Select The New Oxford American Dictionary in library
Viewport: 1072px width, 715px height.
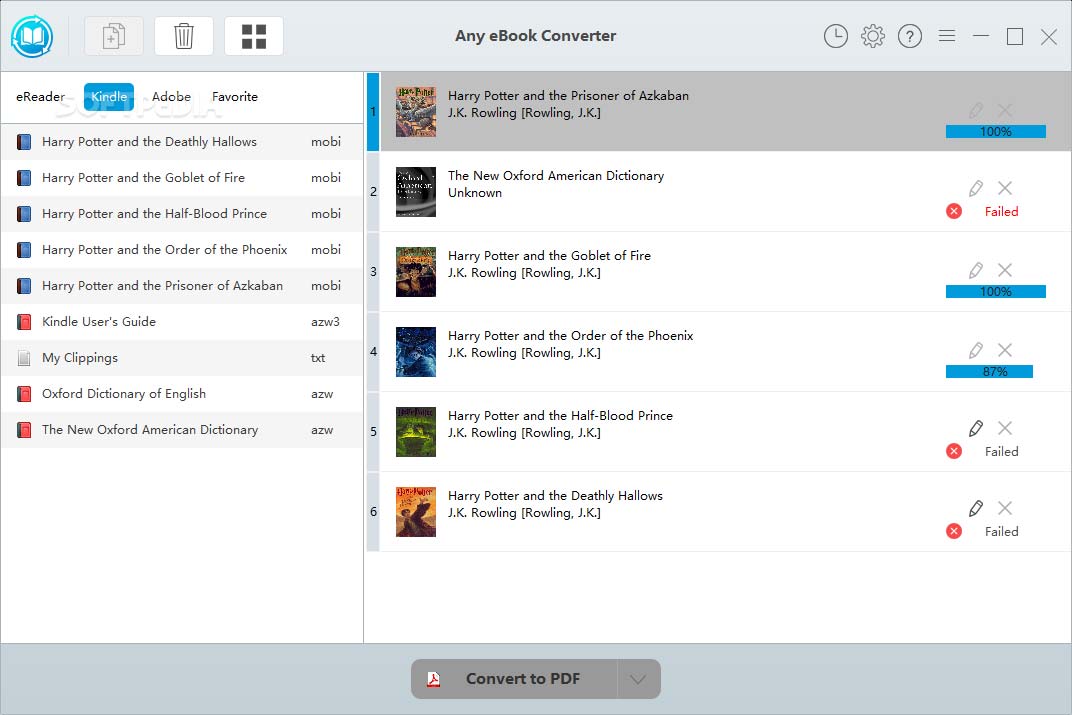[x=181, y=430]
